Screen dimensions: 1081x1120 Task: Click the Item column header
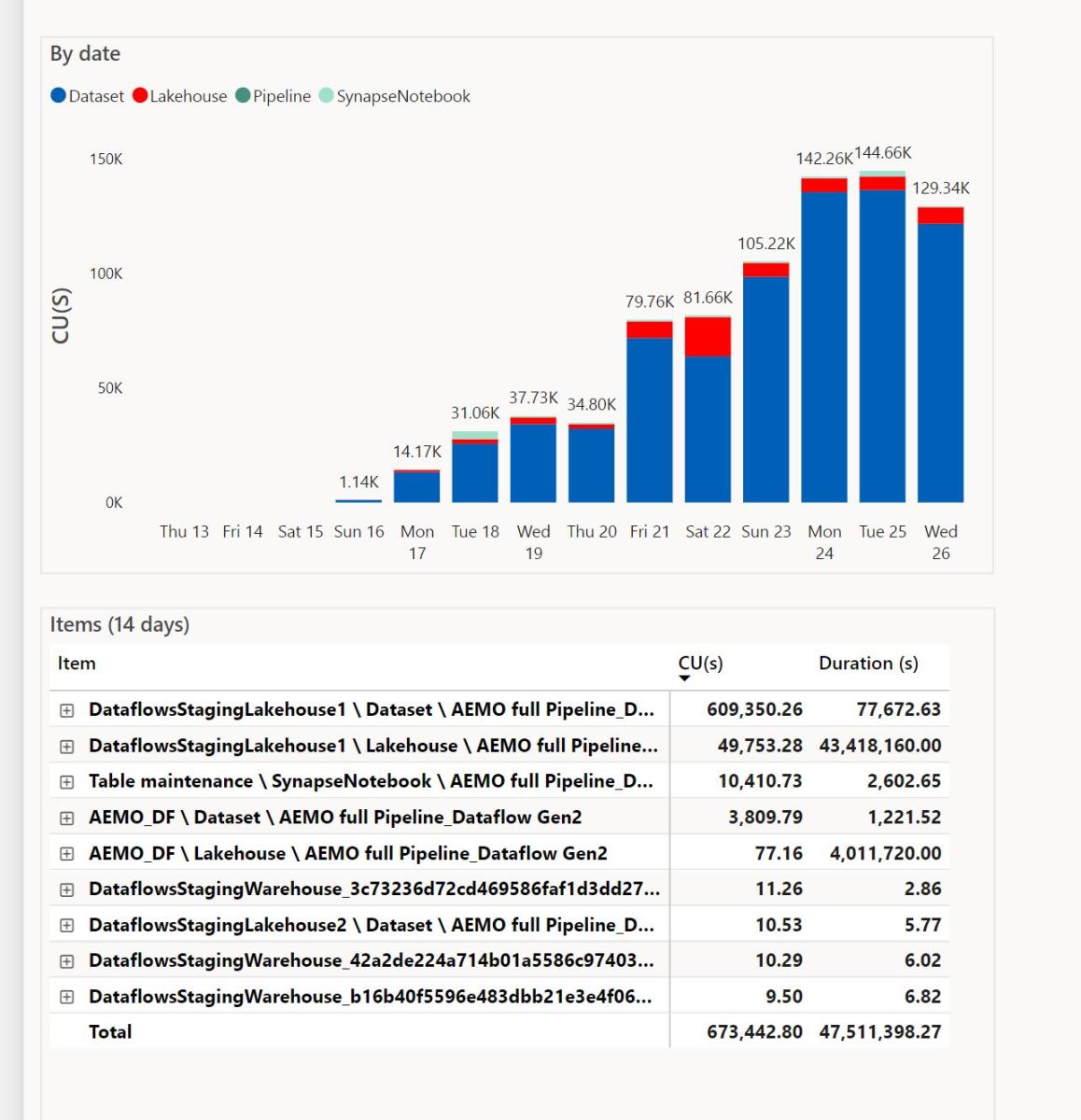(x=77, y=664)
